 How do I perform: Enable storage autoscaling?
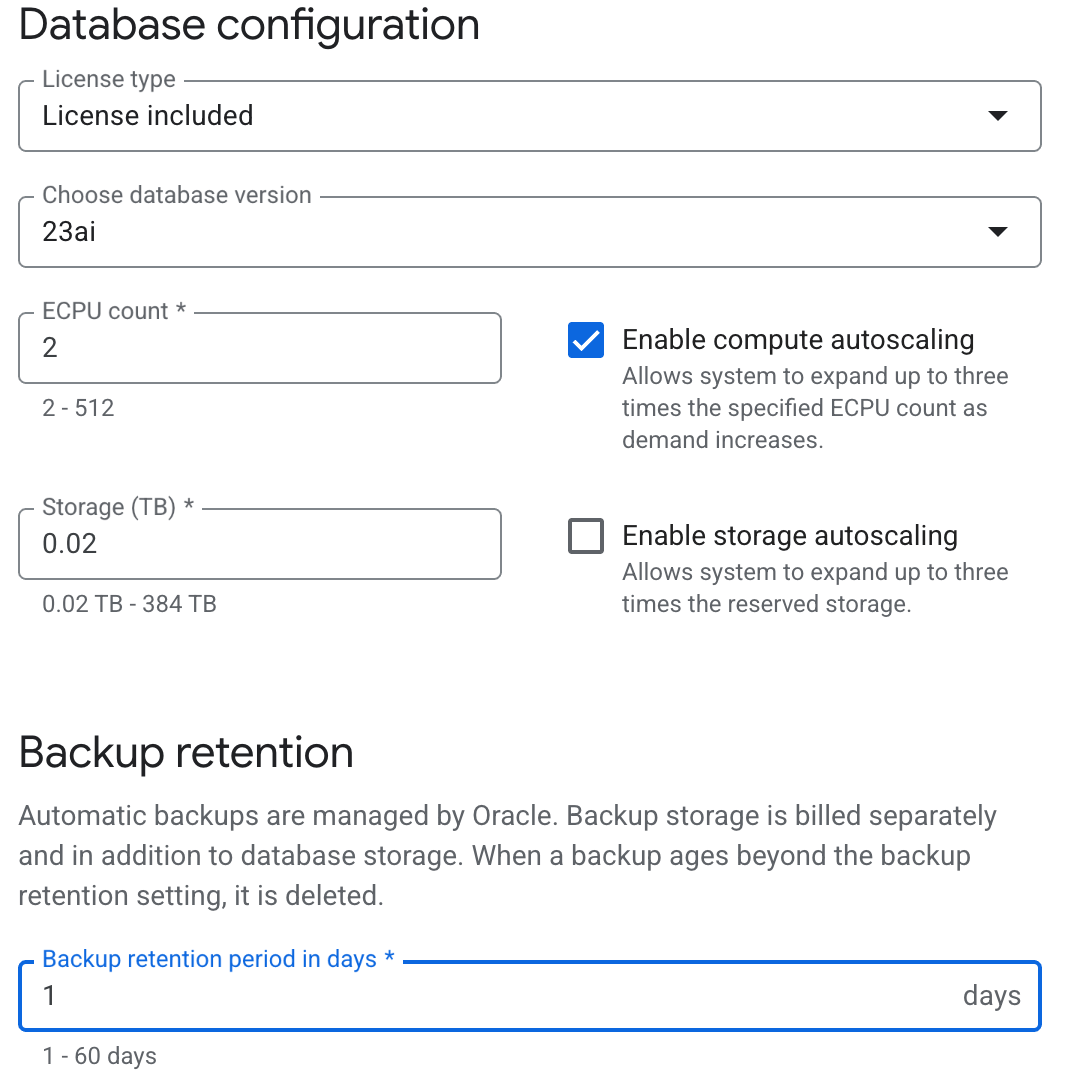click(x=585, y=536)
